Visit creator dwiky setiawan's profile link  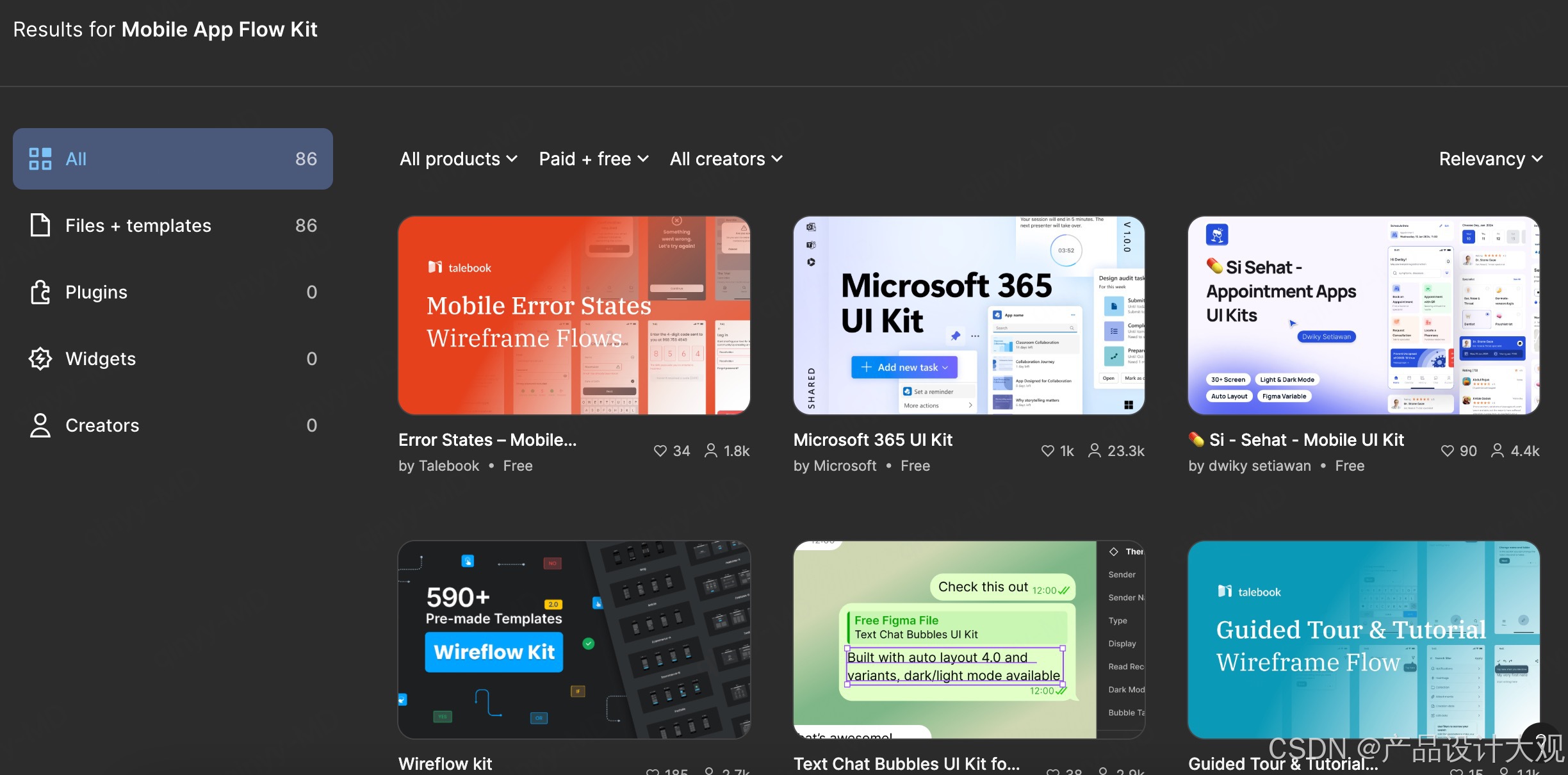[1259, 466]
